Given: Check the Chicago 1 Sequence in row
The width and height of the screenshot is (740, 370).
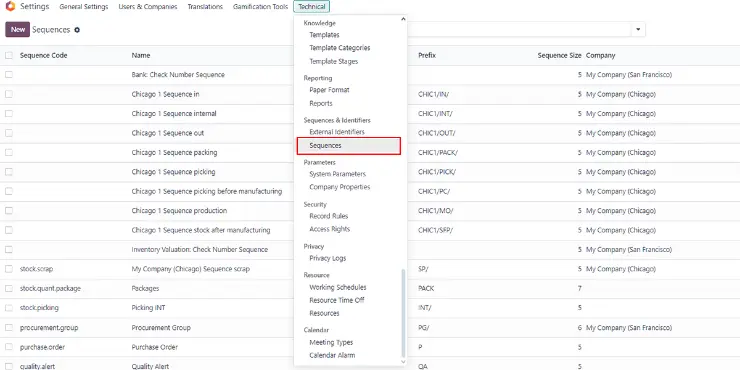Looking at the screenshot, I should tap(9, 94).
